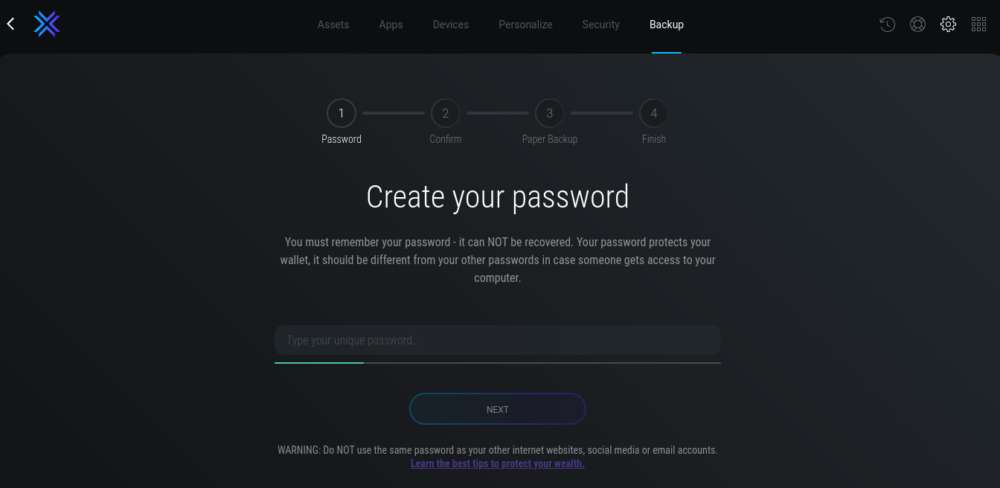Click step 3 Paper Backup circle
This screenshot has height=488, width=1000.
tap(549, 113)
